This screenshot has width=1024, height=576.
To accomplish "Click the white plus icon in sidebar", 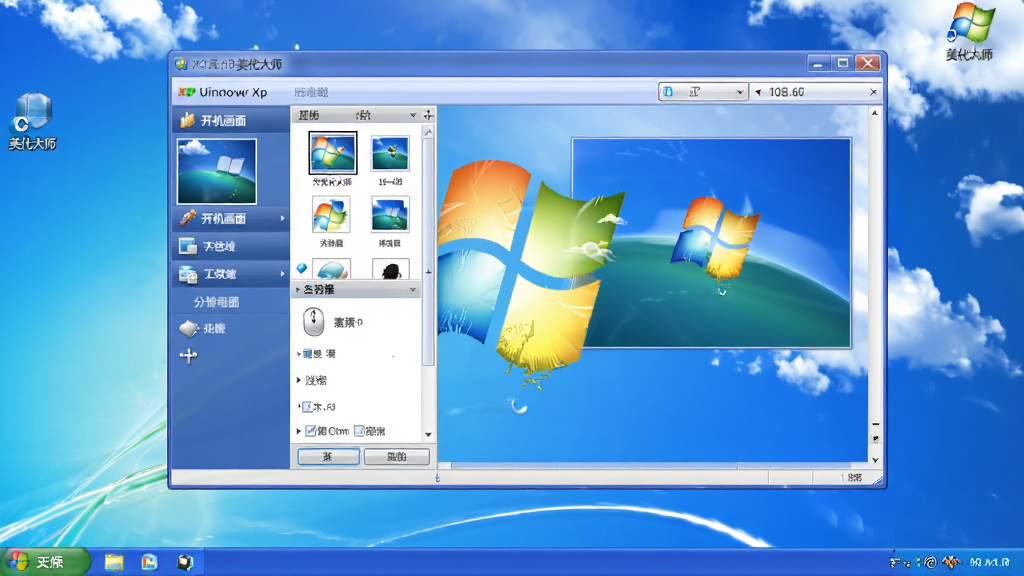I will [188, 356].
